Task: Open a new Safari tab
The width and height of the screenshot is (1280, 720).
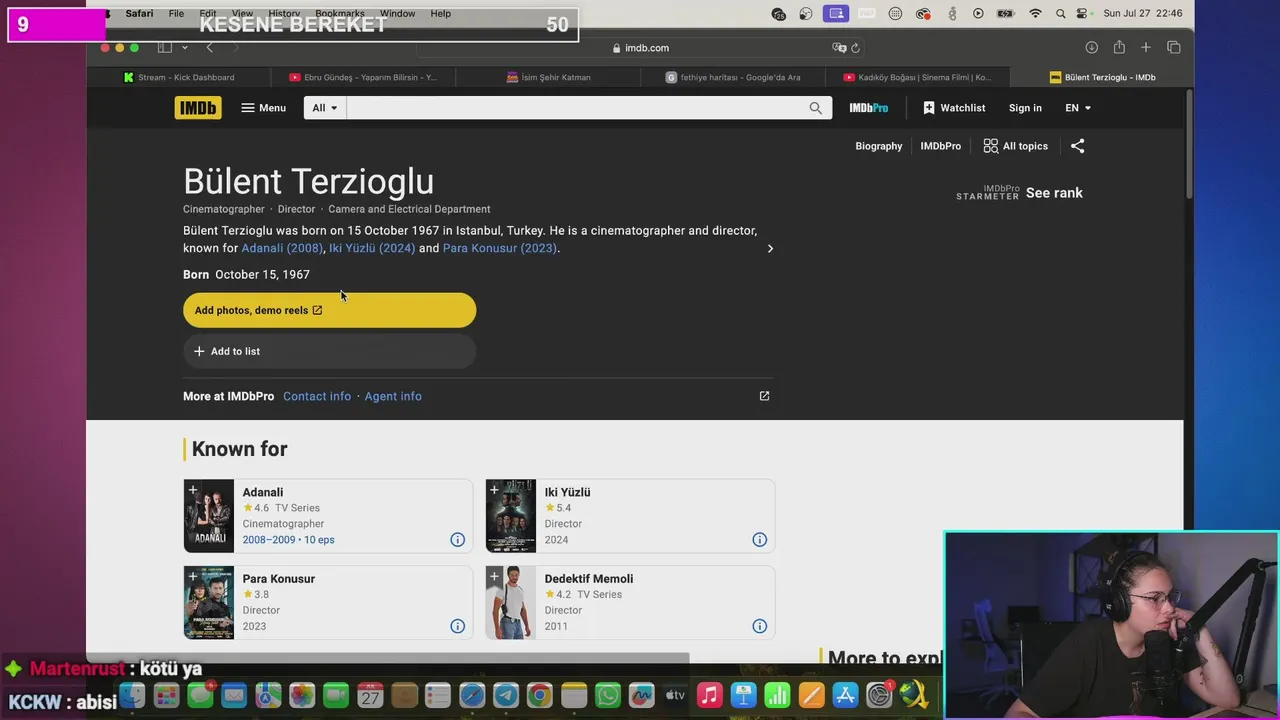Action: coord(1146,47)
